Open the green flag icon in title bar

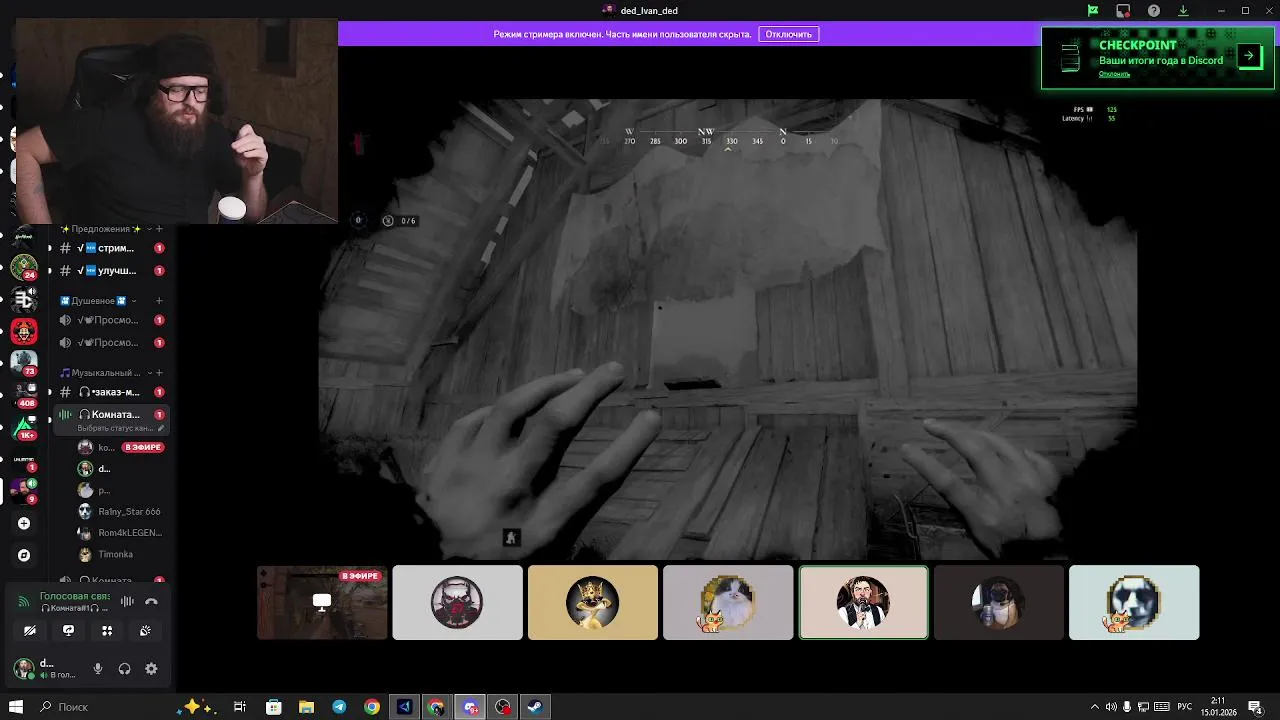pos(1093,11)
